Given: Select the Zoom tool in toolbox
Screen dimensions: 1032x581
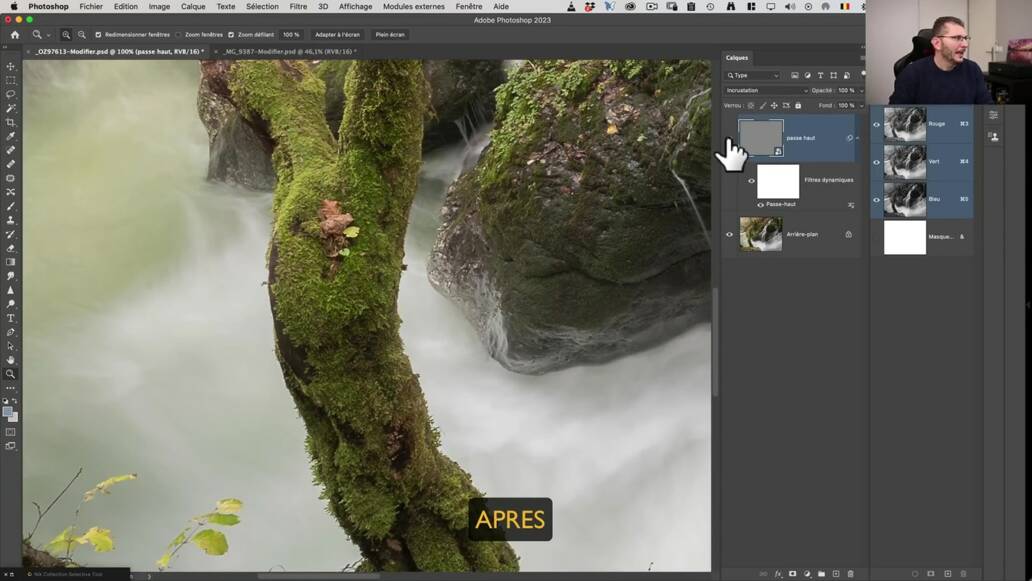Looking at the screenshot, I should 11,374.
